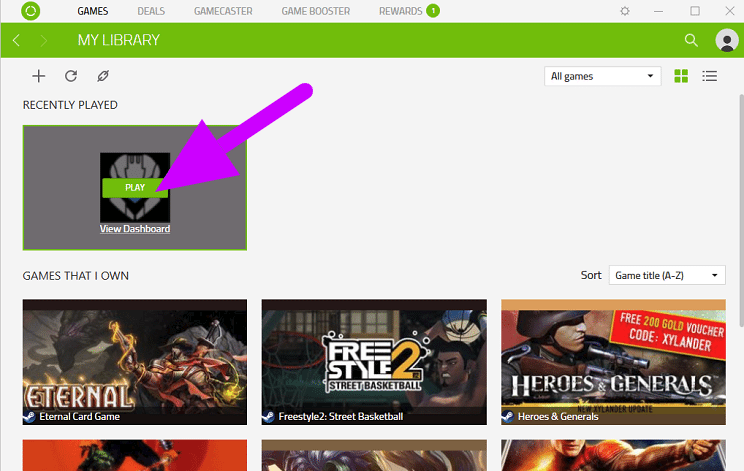Maximize the Cortex window
744x471 pixels.
(695, 11)
